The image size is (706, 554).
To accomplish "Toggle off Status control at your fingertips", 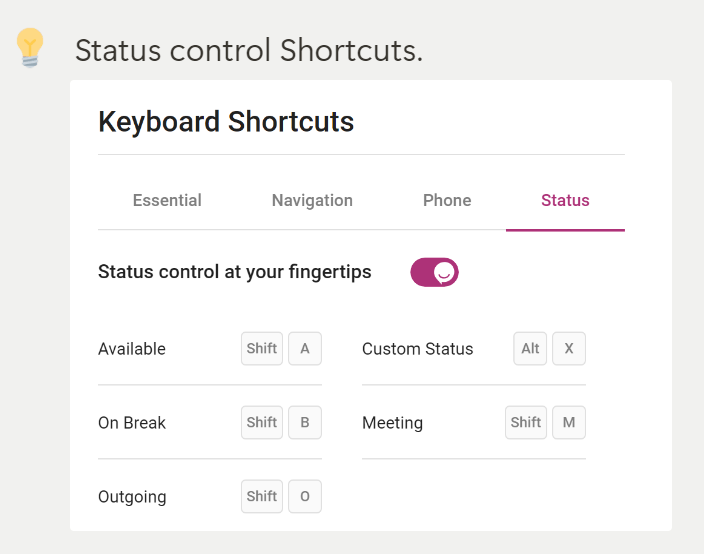I will click(x=434, y=272).
